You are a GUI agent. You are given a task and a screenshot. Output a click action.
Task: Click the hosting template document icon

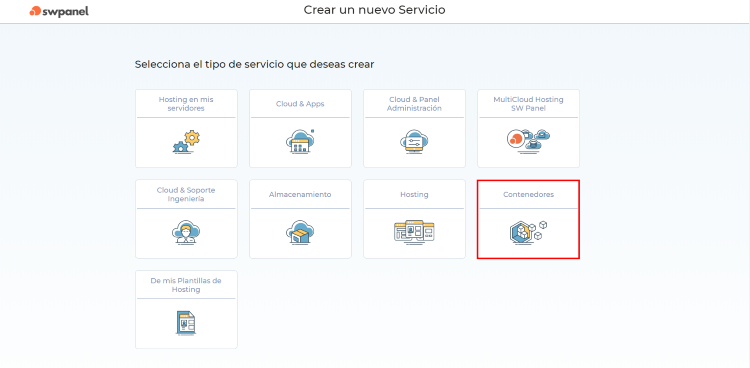click(186, 323)
